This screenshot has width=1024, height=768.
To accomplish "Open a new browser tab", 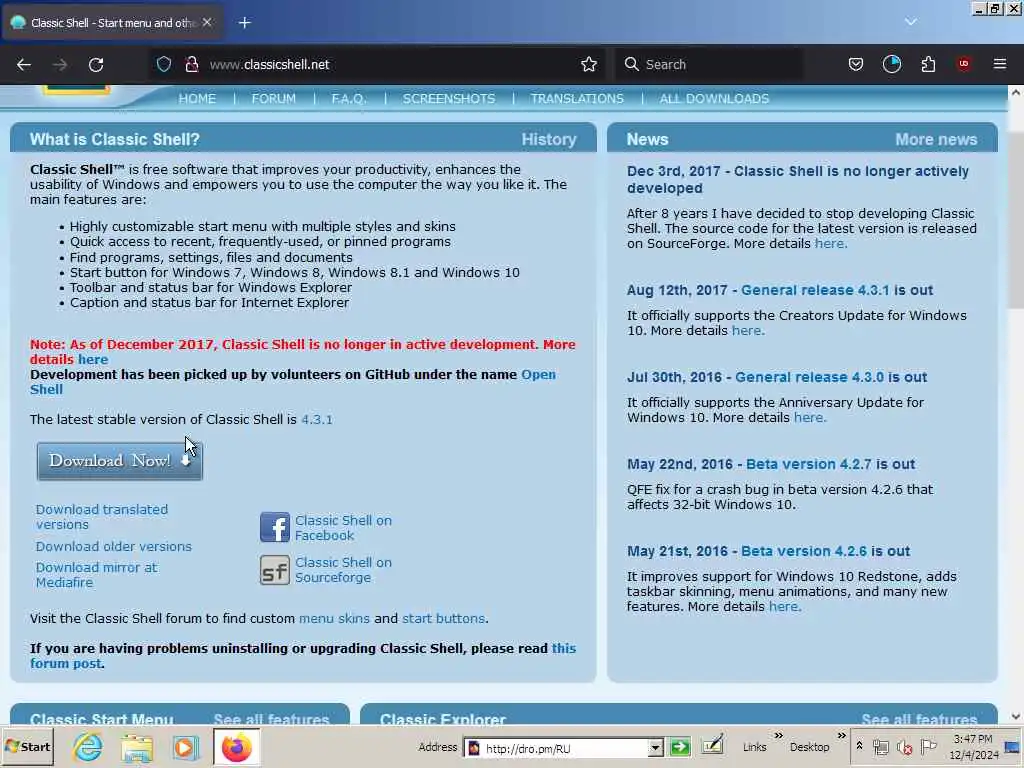I will coord(245,23).
